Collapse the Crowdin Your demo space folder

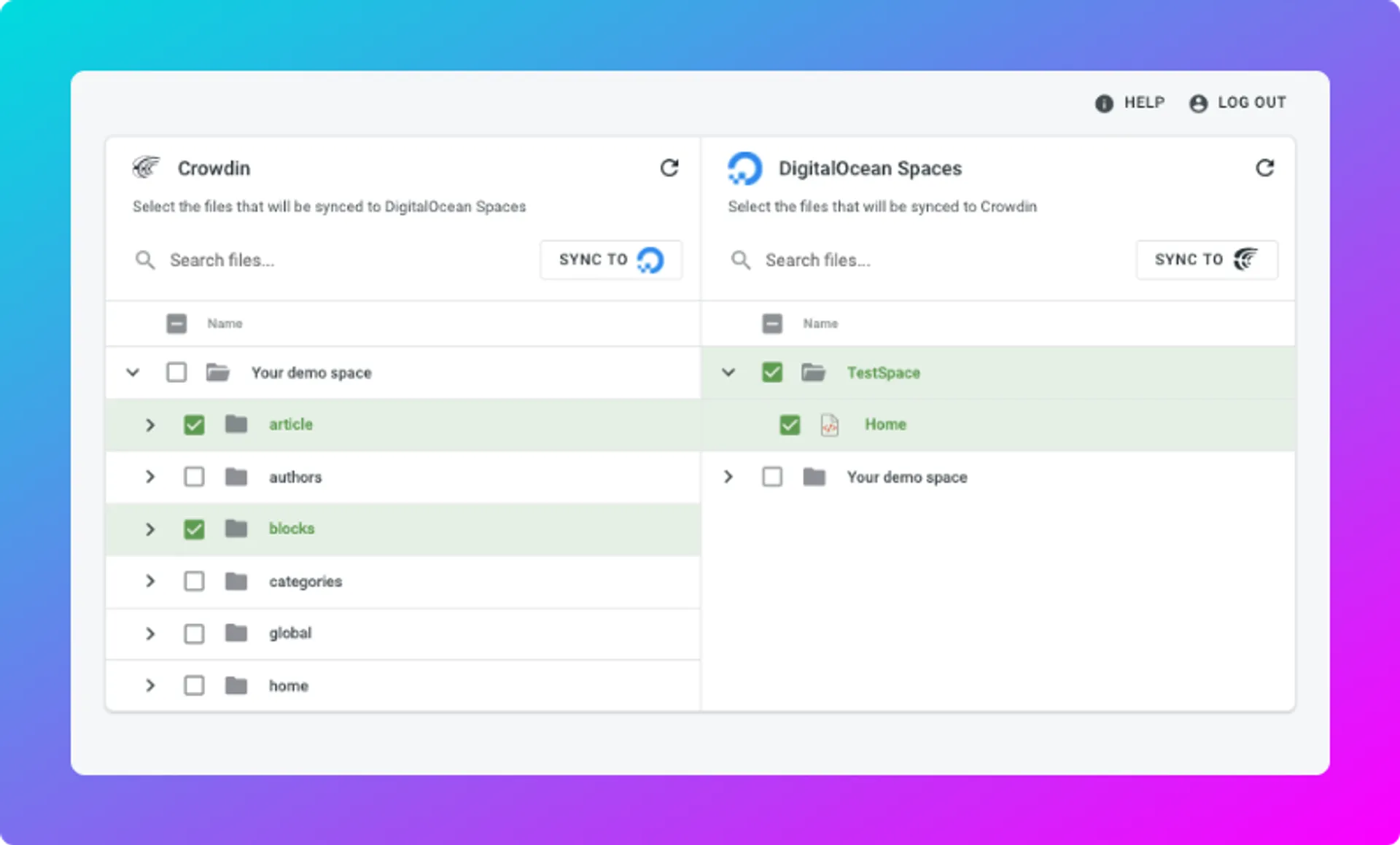click(133, 373)
